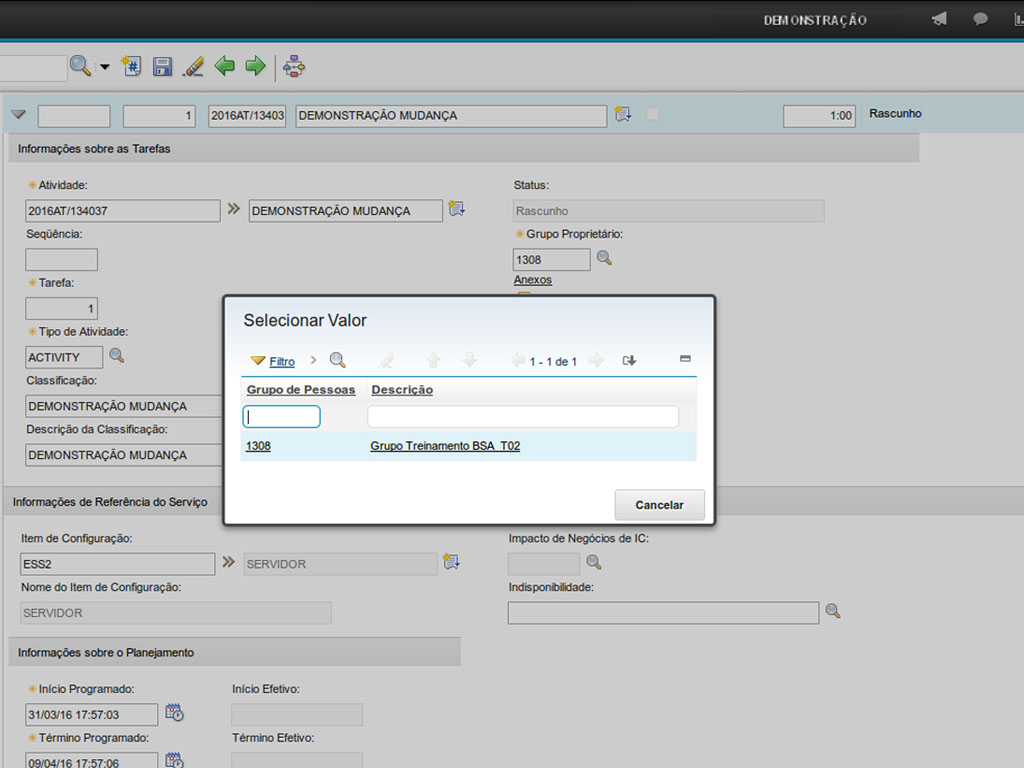Viewport: 1024px width, 768px height.
Task: Click the New record toolbar icon
Action: pos(131,67)
